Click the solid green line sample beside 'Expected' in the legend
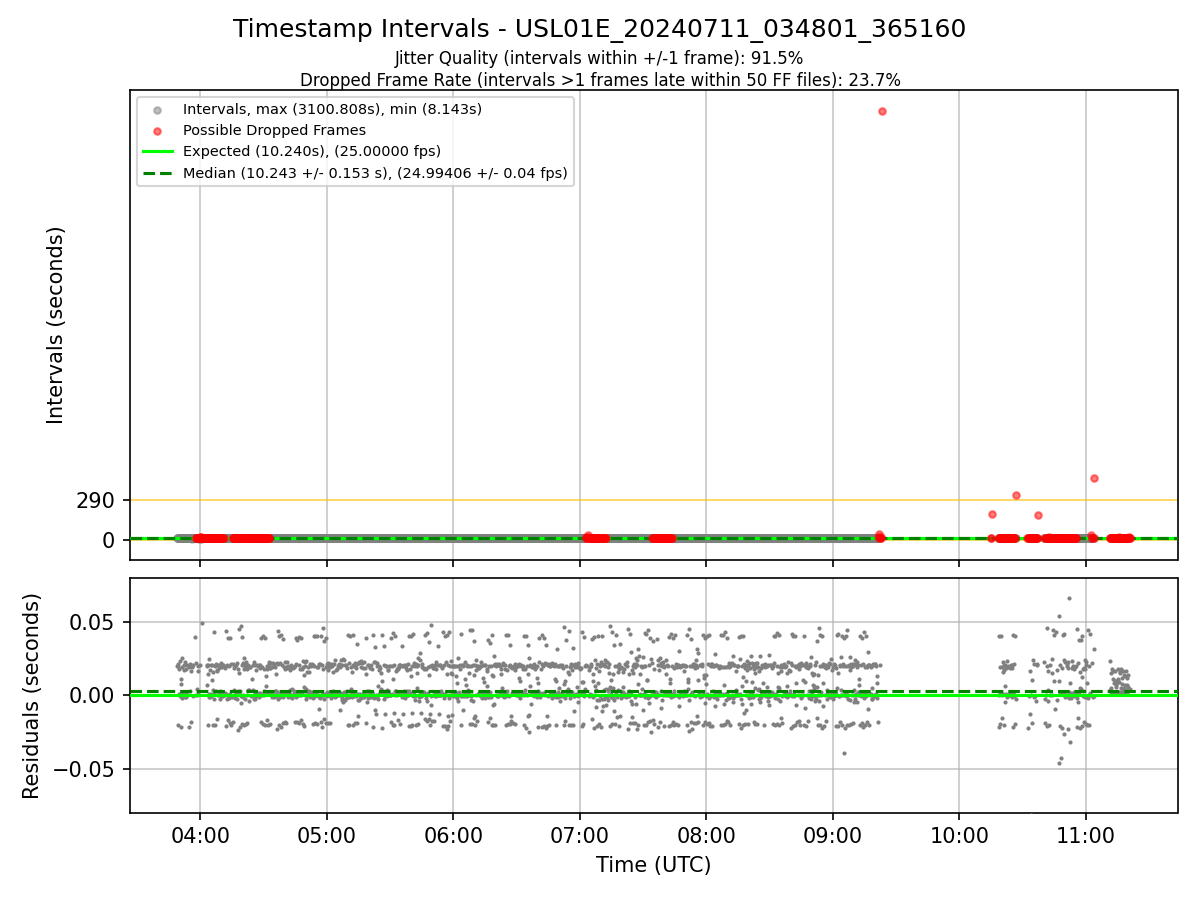 (157, 152)
